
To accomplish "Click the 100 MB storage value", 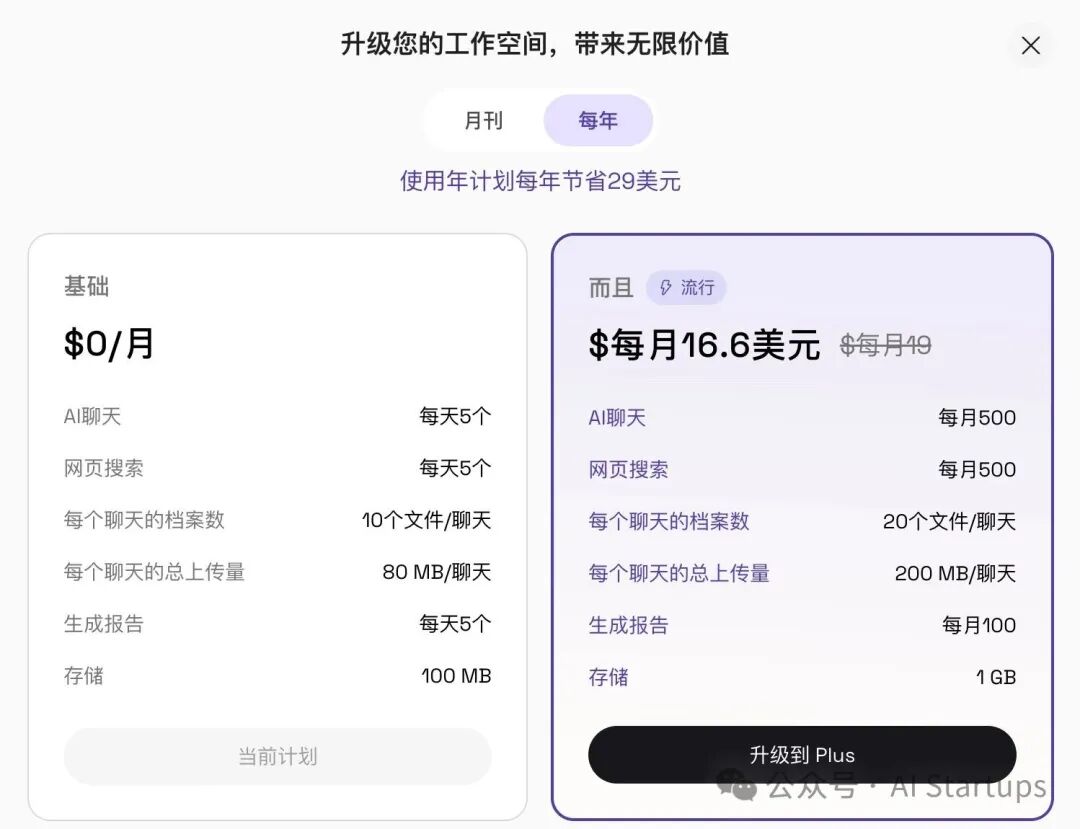I will pos(456,675).
